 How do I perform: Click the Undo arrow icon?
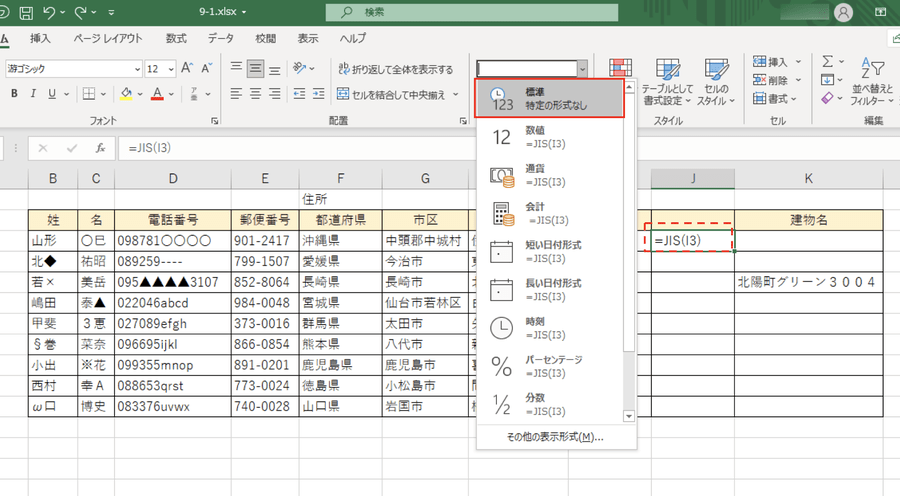coord(49,12)
